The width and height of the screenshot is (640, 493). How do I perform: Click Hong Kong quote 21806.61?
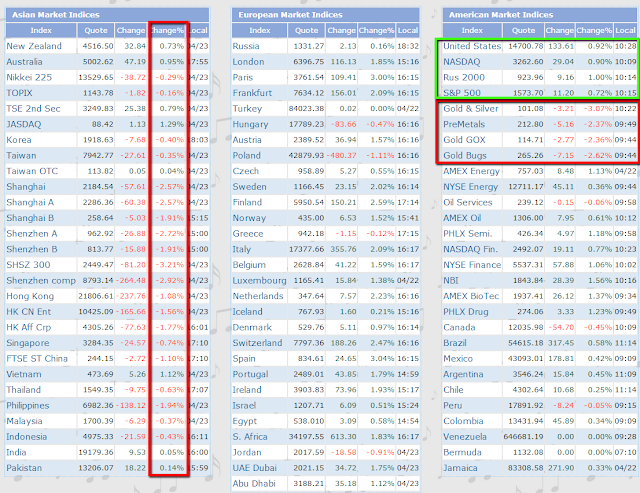(96, 296)
